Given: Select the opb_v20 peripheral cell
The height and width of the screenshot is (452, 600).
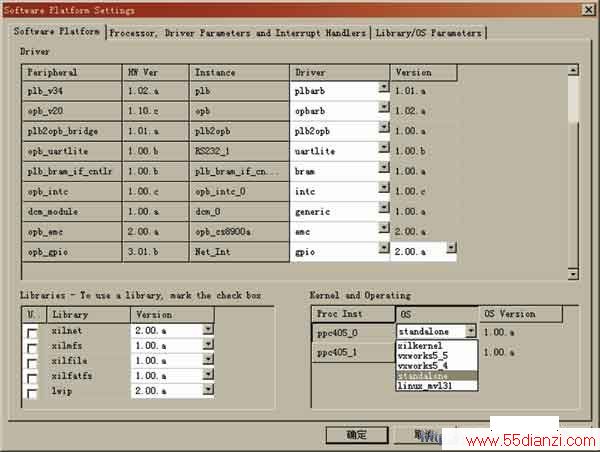Looking at the screenshot, I should click(72, 111).
